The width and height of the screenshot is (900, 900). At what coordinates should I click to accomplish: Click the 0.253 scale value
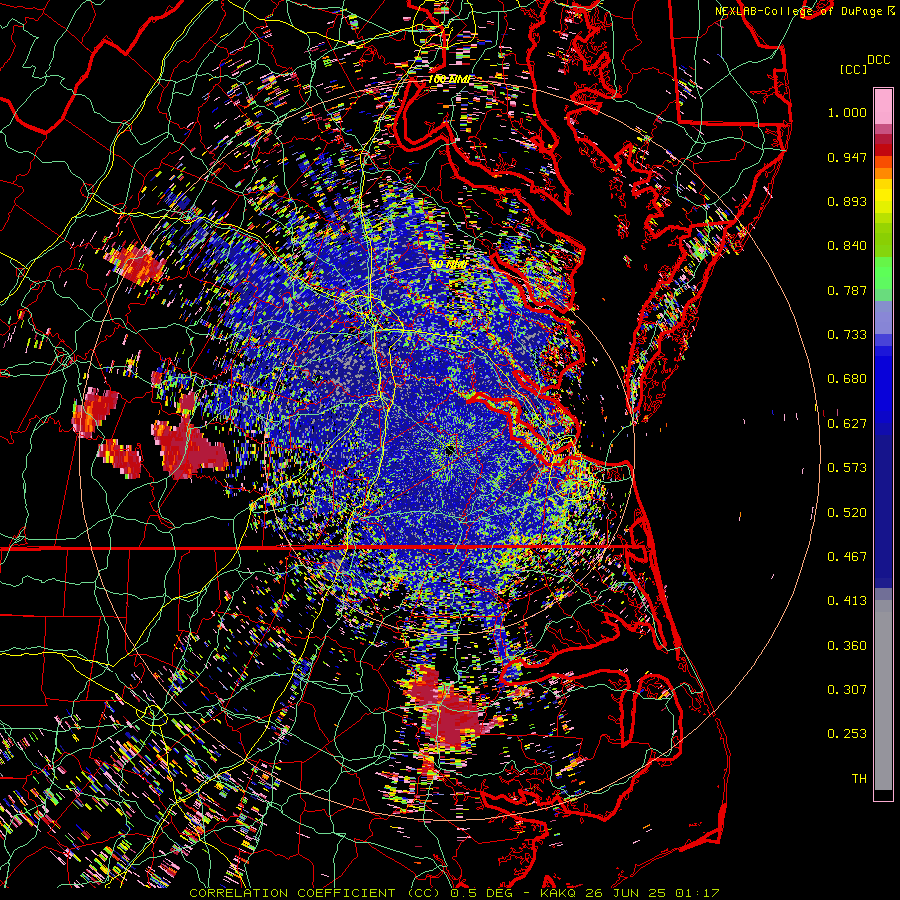click(x=847, y=734)
